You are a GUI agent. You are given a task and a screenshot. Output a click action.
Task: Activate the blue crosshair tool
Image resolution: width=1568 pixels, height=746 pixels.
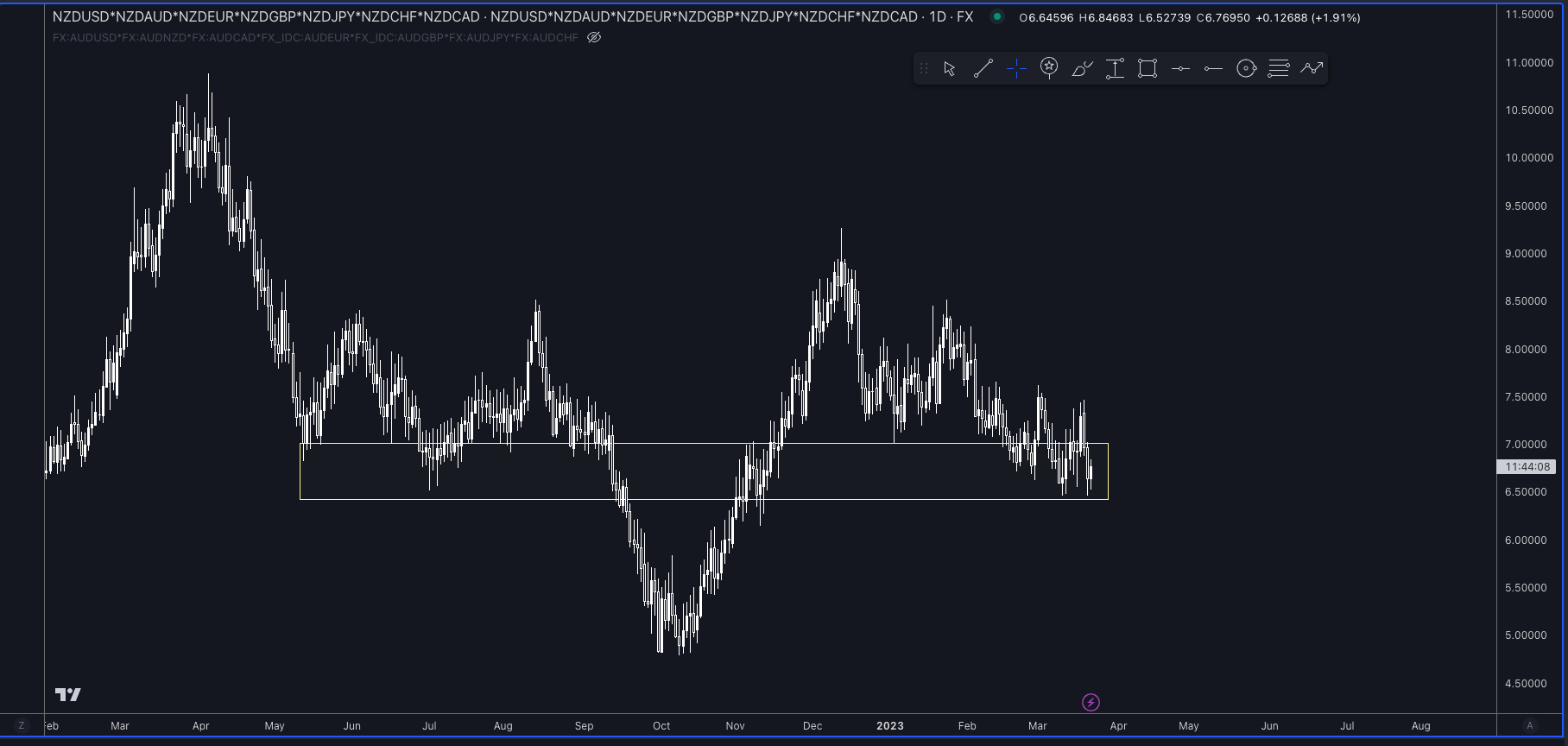[1016, 69]
